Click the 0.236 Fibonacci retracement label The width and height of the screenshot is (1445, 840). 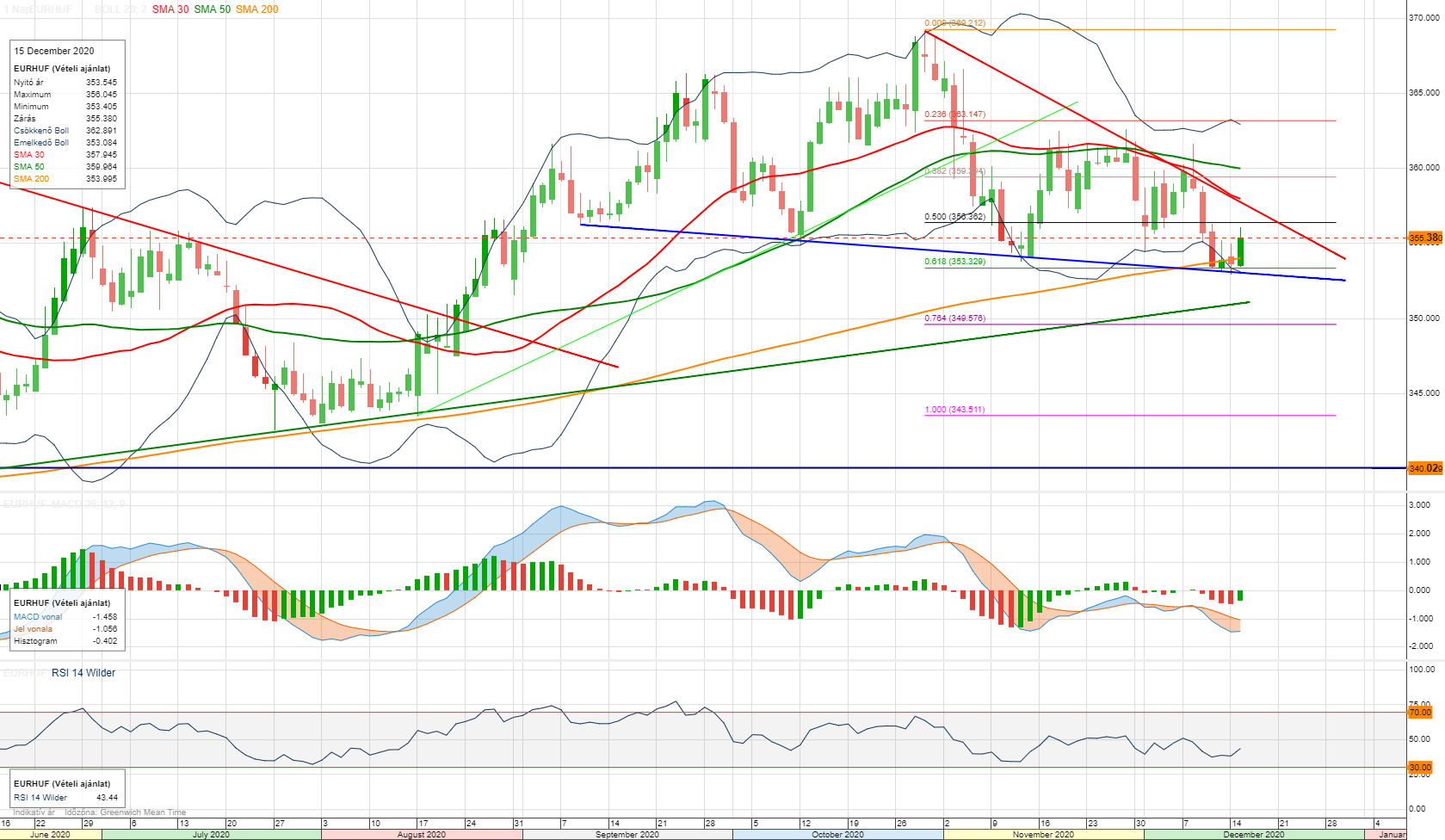(x=954, y=114)
